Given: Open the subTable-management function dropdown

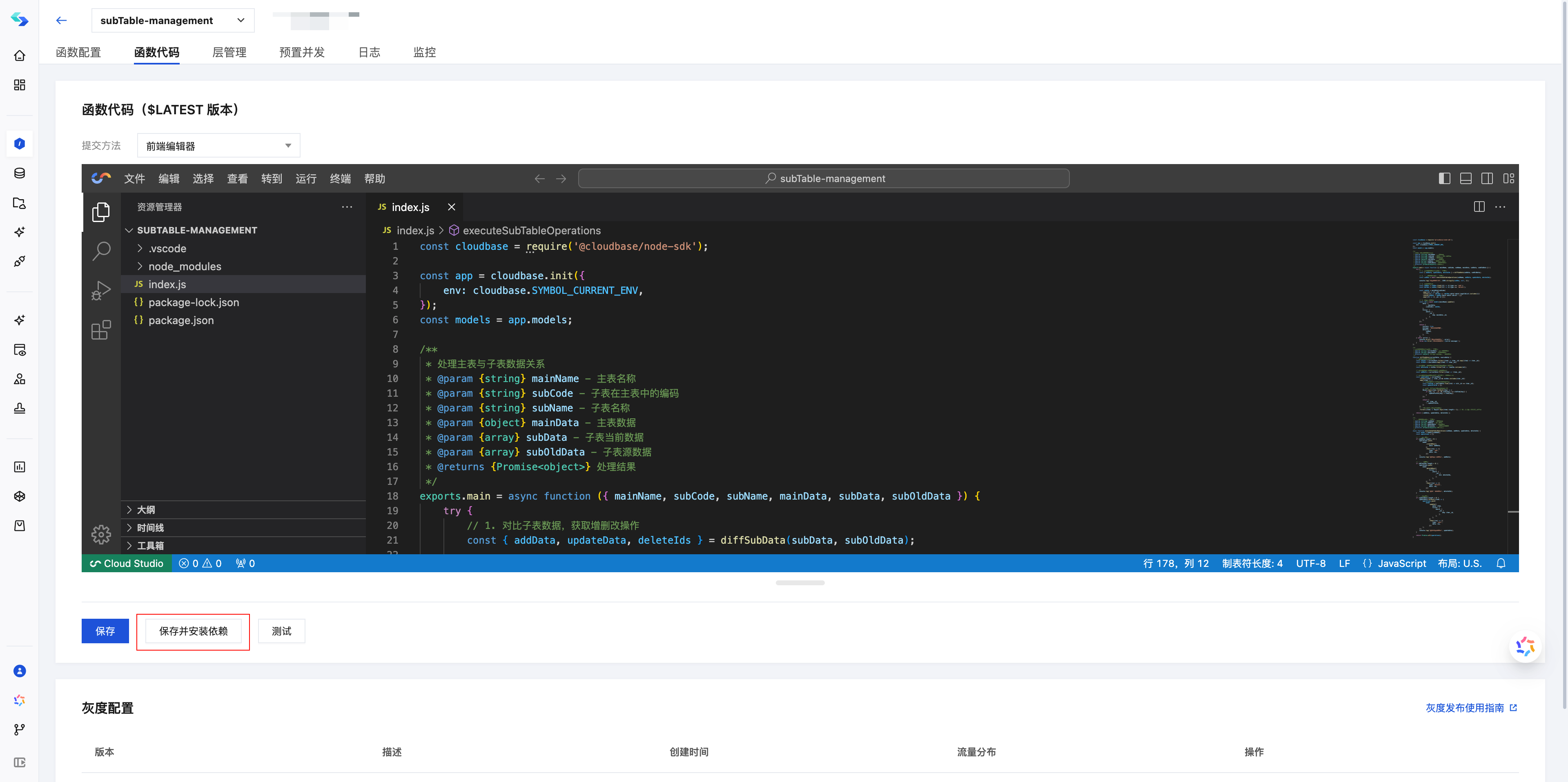Looking at the screenshot, I should (x=173, y=20).
